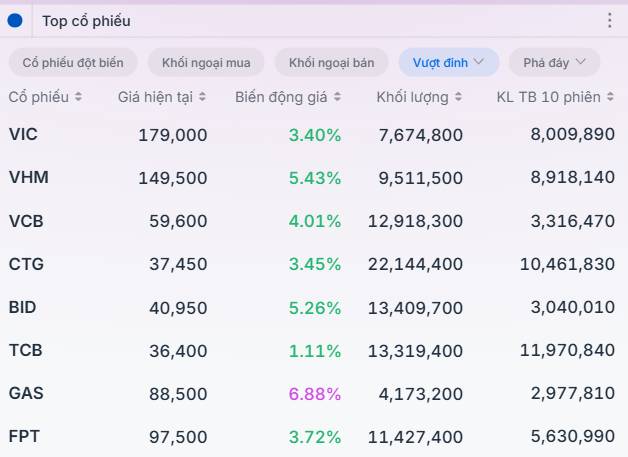
Task: Select the Khối ngoại bán filter
Action: [331, 62]
